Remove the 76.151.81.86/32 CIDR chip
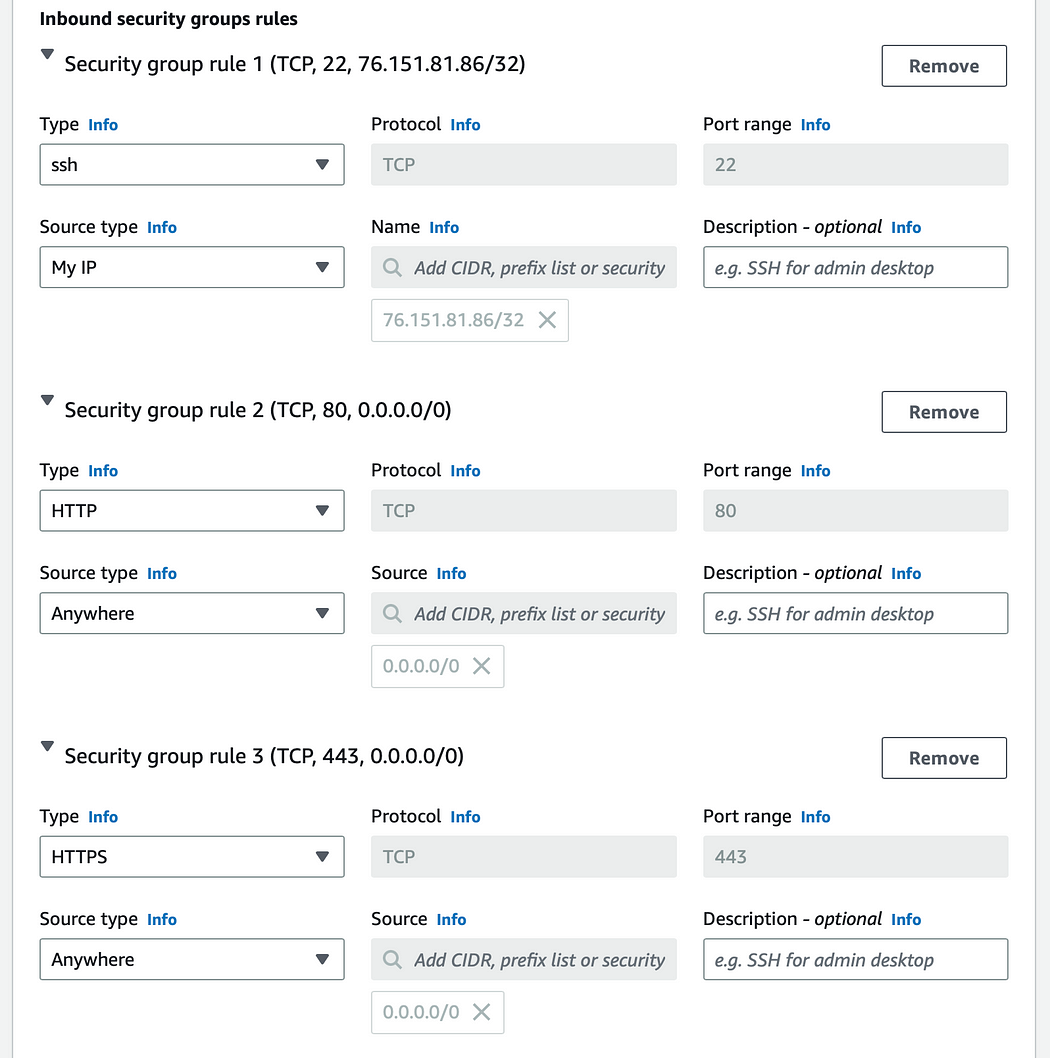 point(547,320)
